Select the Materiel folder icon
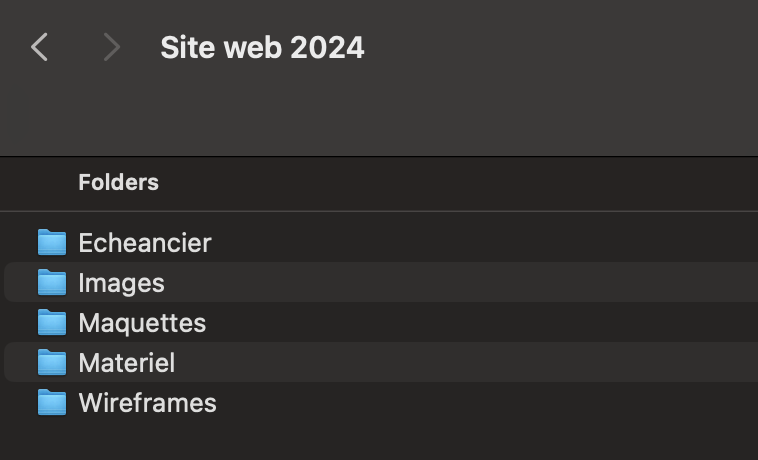This screenshot has width=758, height=460. click(x=52, y=363)
